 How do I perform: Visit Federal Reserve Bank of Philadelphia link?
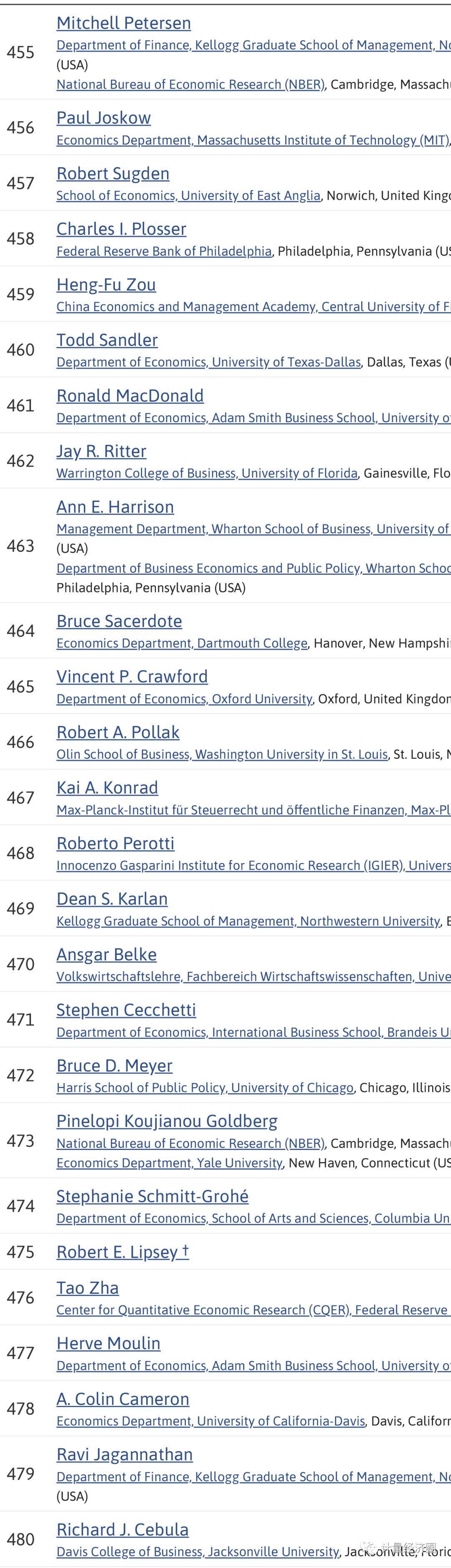[164, 251]
